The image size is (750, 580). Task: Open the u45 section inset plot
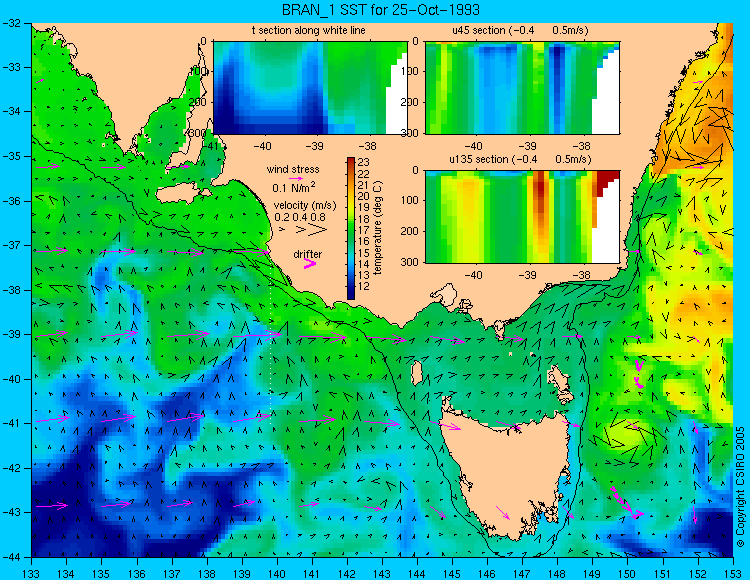click(x=522, y=88)
